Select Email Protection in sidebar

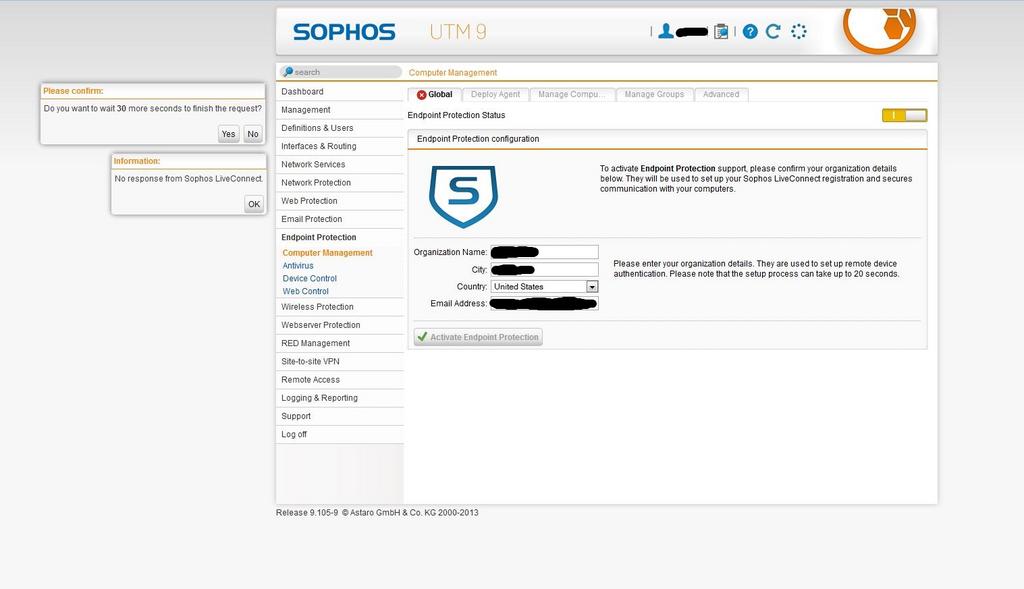pos(340,220)
